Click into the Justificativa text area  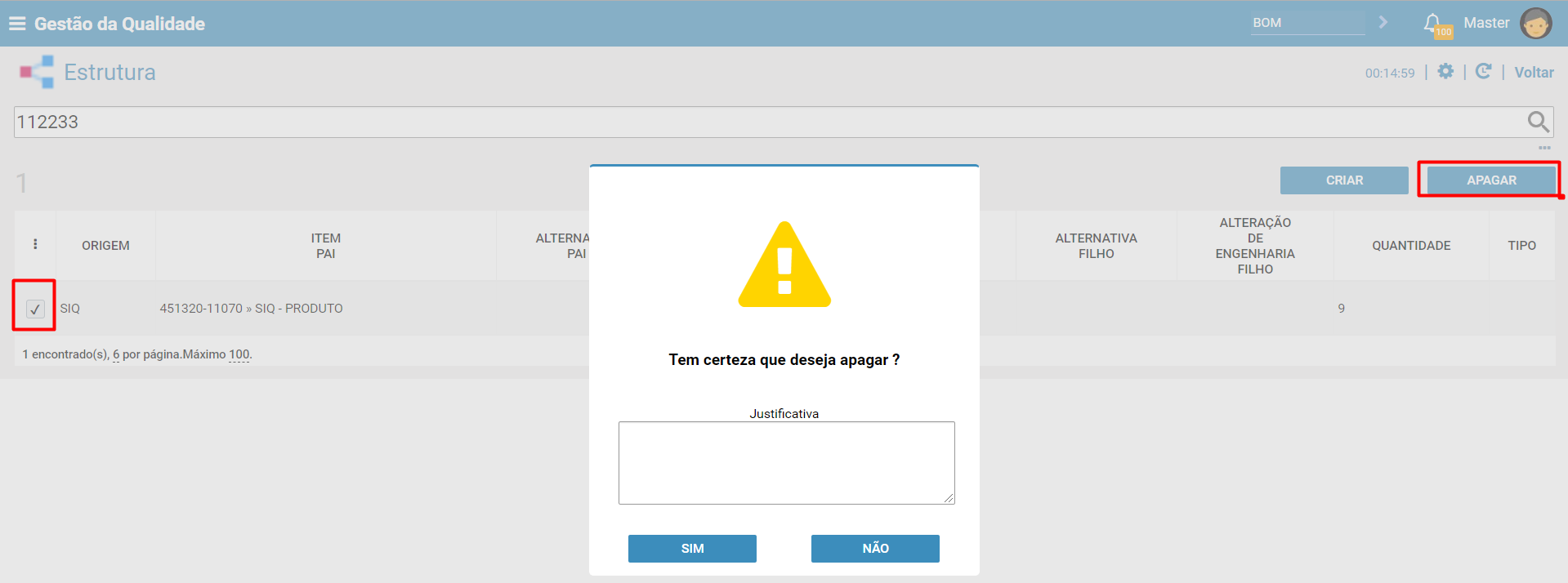tap(786, 463)
